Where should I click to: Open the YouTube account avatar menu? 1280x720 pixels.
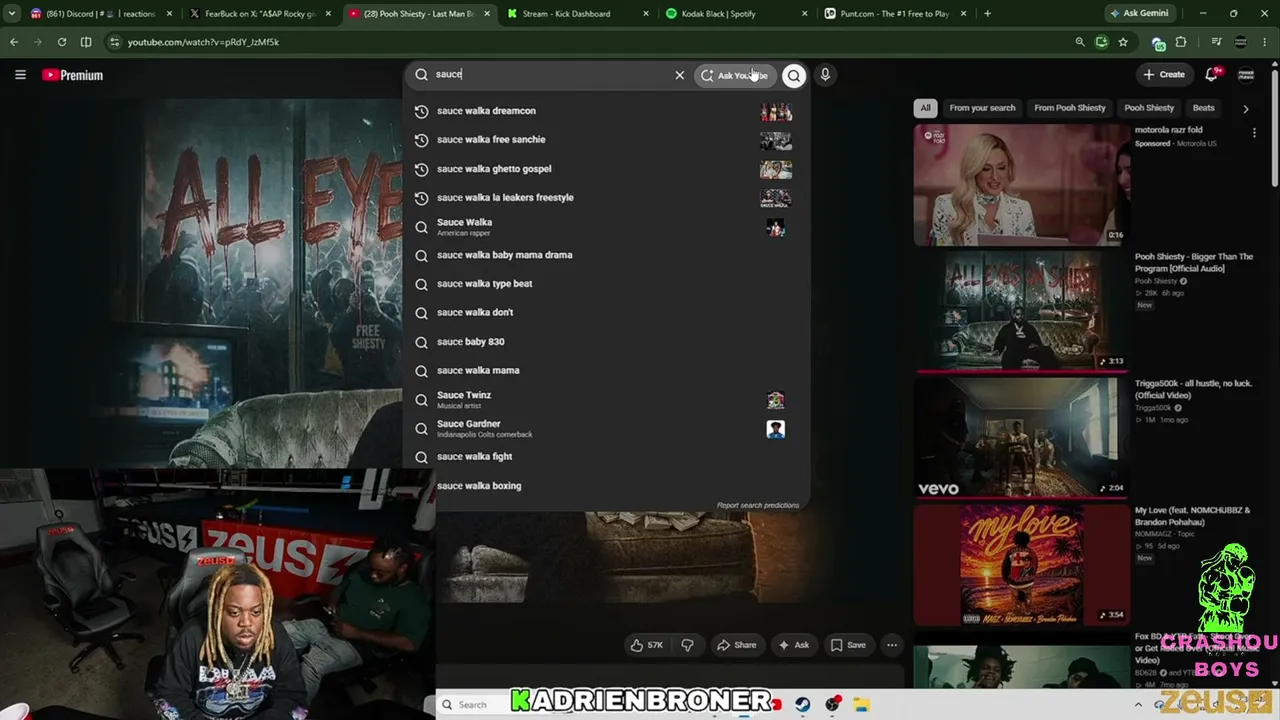(1246, 75)
